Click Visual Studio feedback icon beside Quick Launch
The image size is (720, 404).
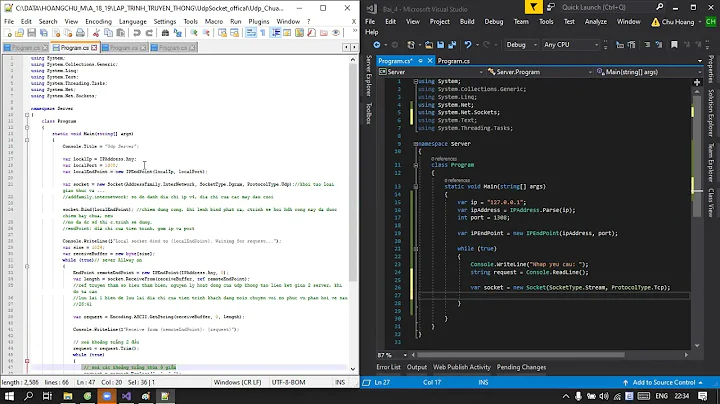(551, 7)
